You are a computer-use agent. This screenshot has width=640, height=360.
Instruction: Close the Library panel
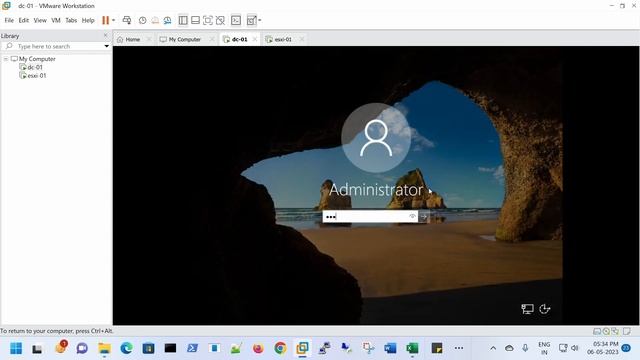[106, 36]
